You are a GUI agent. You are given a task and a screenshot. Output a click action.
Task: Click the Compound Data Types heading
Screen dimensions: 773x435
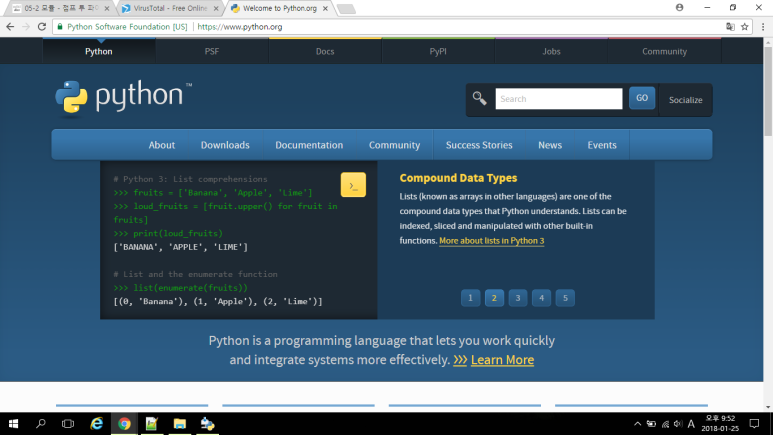[x=458, y=178]
